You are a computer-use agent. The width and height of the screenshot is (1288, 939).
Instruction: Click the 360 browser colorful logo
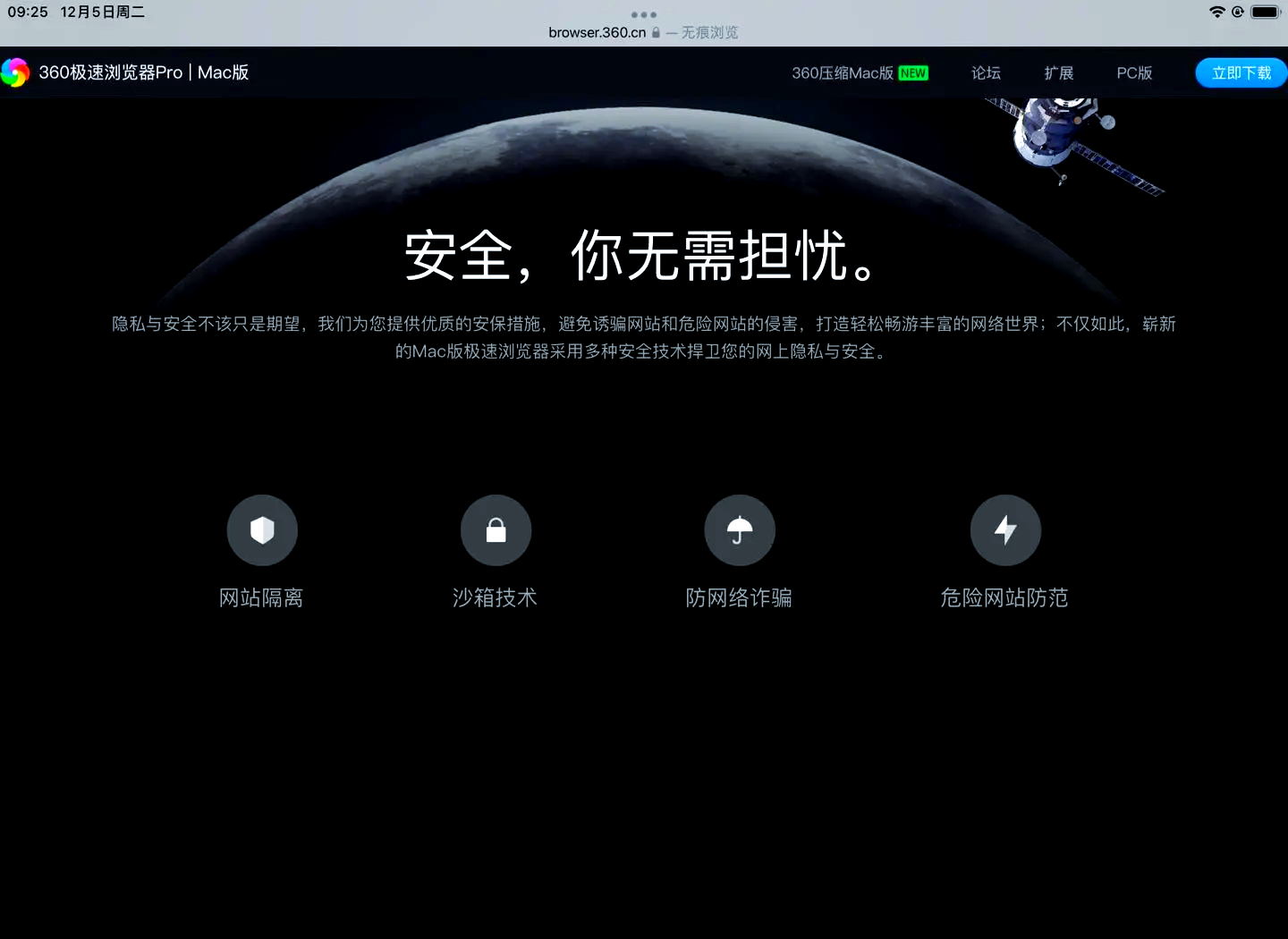[15, 72]
